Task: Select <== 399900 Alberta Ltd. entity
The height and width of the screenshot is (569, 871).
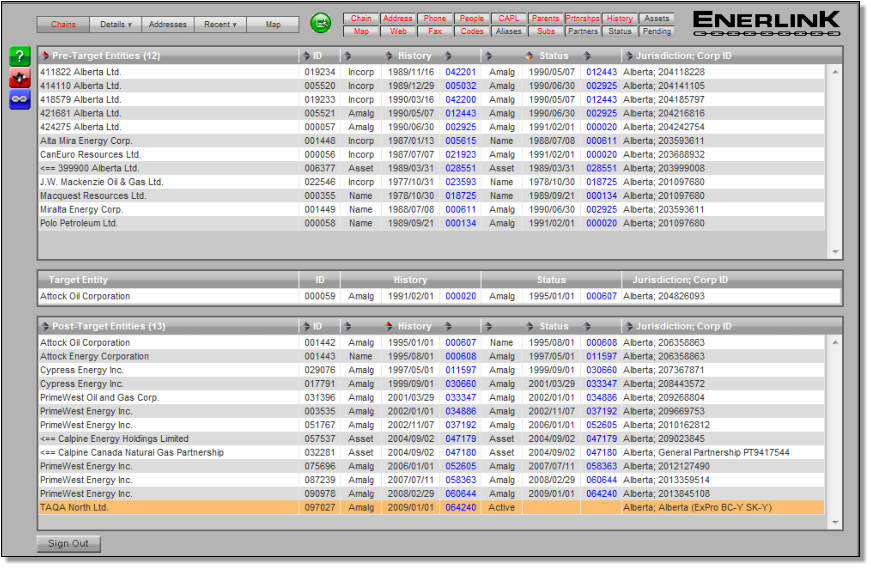Action: [x=89, y=168]
